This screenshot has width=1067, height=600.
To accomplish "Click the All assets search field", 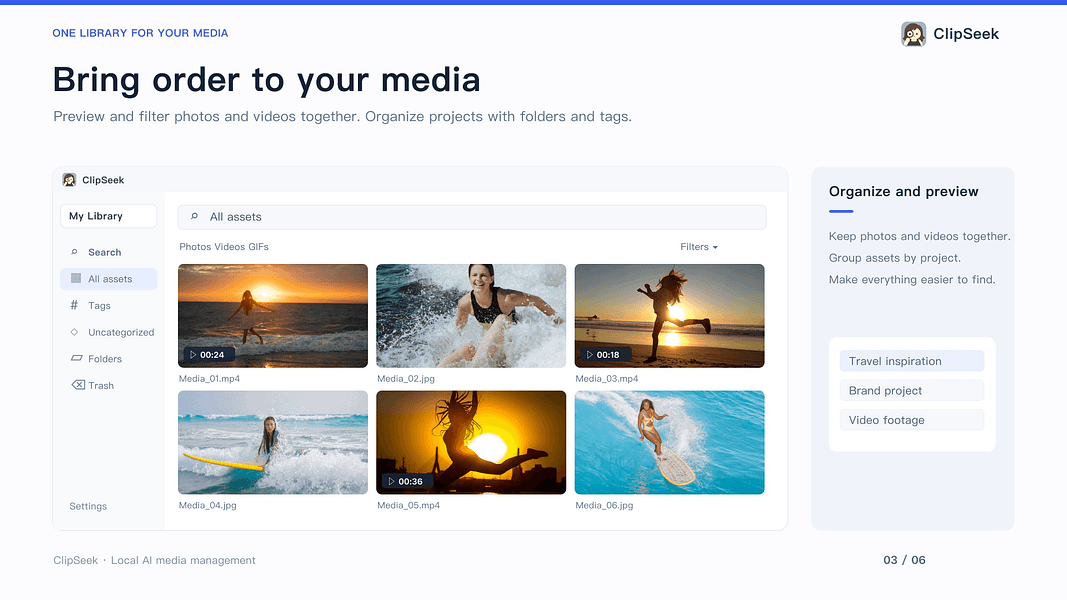I will click(x=472, y=217).
